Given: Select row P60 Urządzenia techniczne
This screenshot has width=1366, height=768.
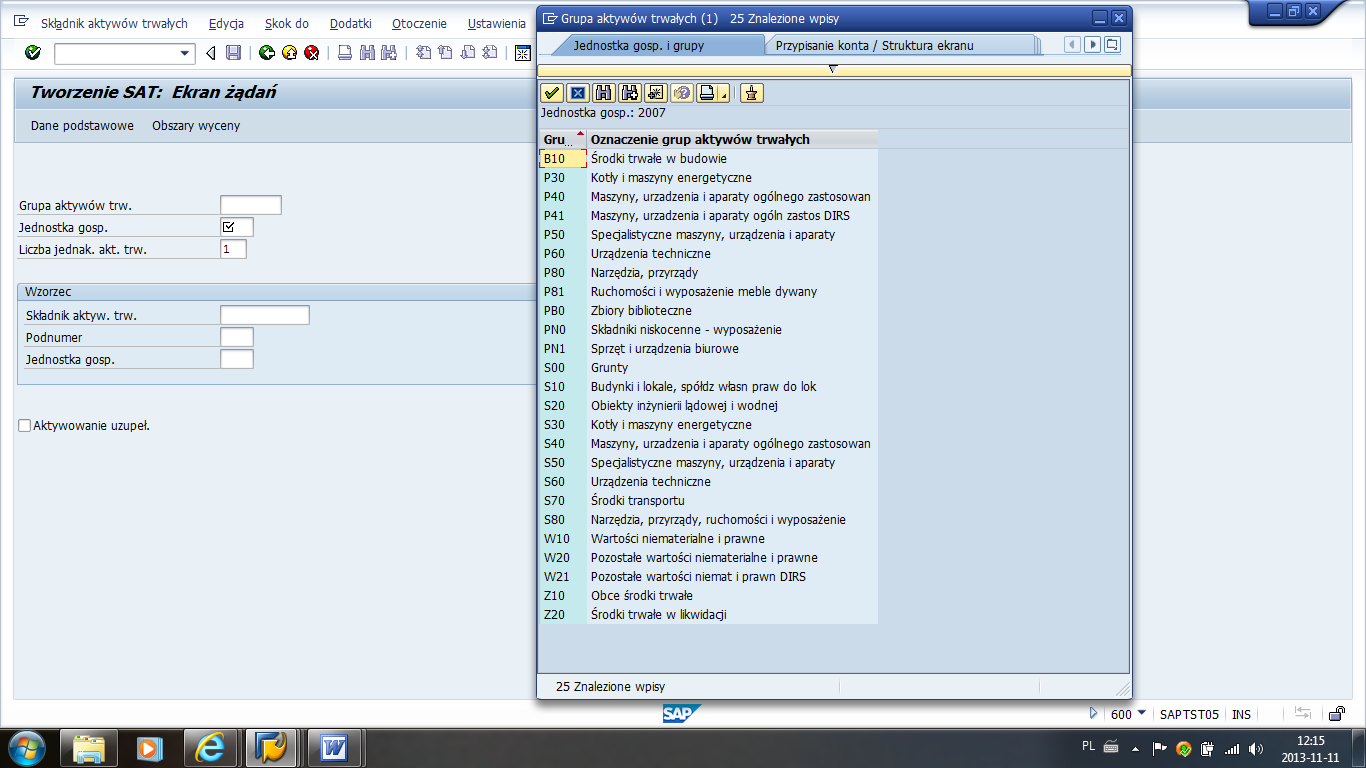Looking at the screenshot, I should (x=708, y=253).
